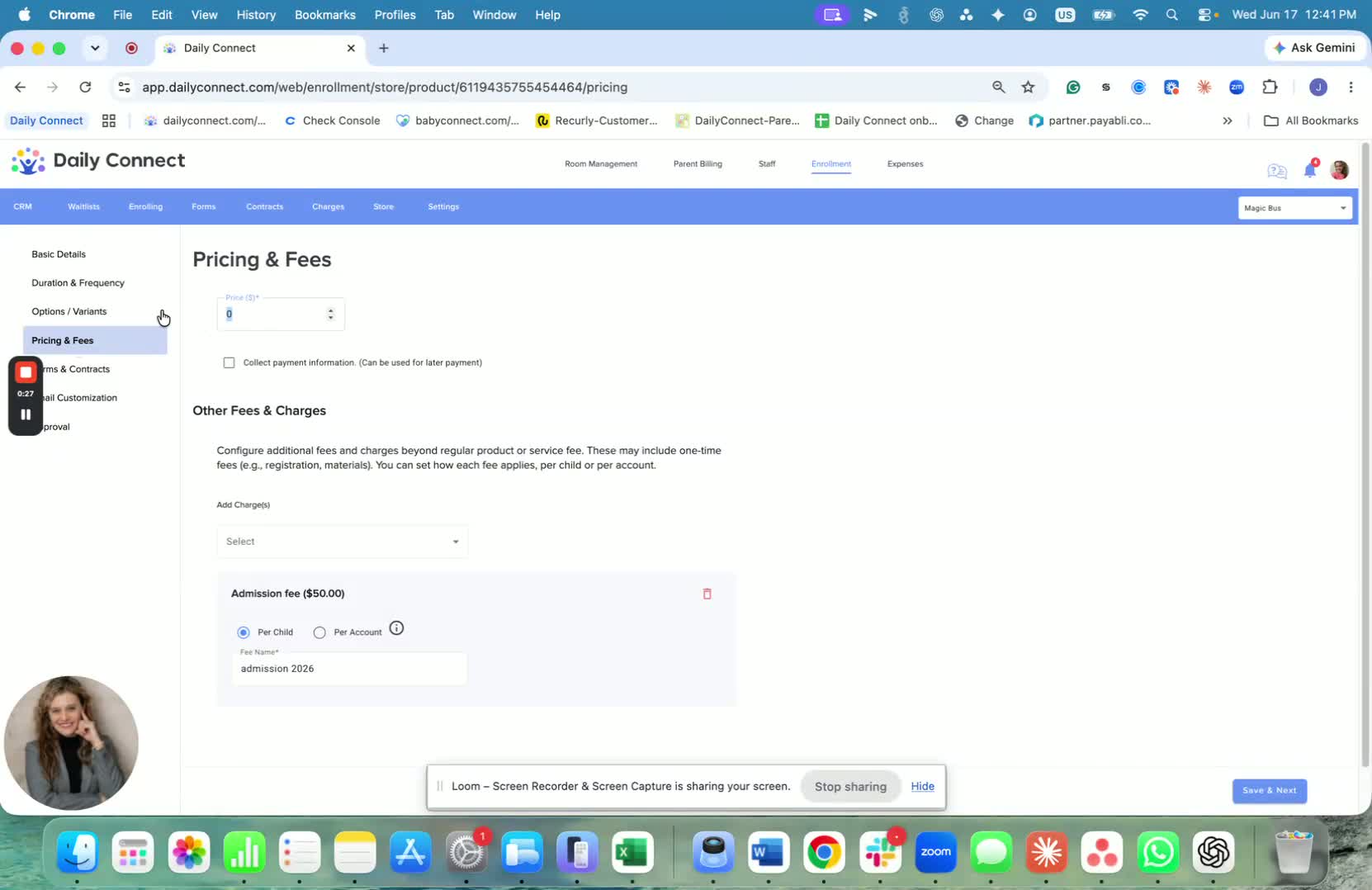Pause the Loom recording
Image resolution: width=1372 pixels, height=890 pixels.
point(26,414)
